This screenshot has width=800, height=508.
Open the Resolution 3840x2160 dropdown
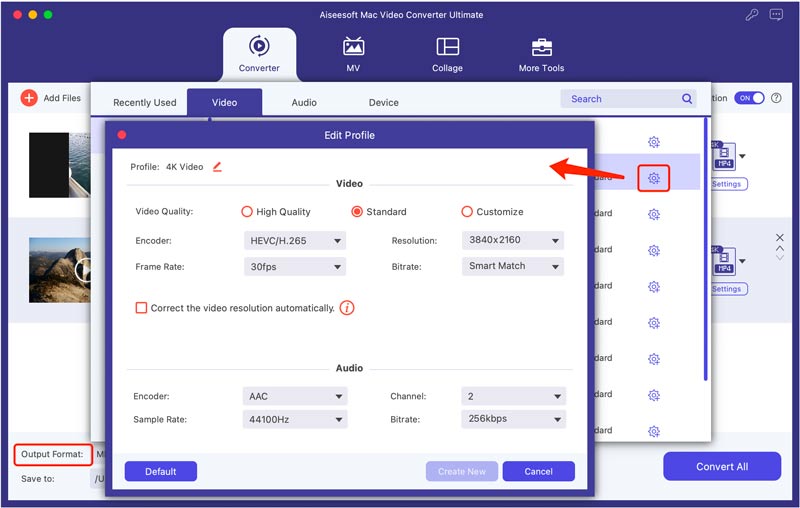[x=514, y=241]
